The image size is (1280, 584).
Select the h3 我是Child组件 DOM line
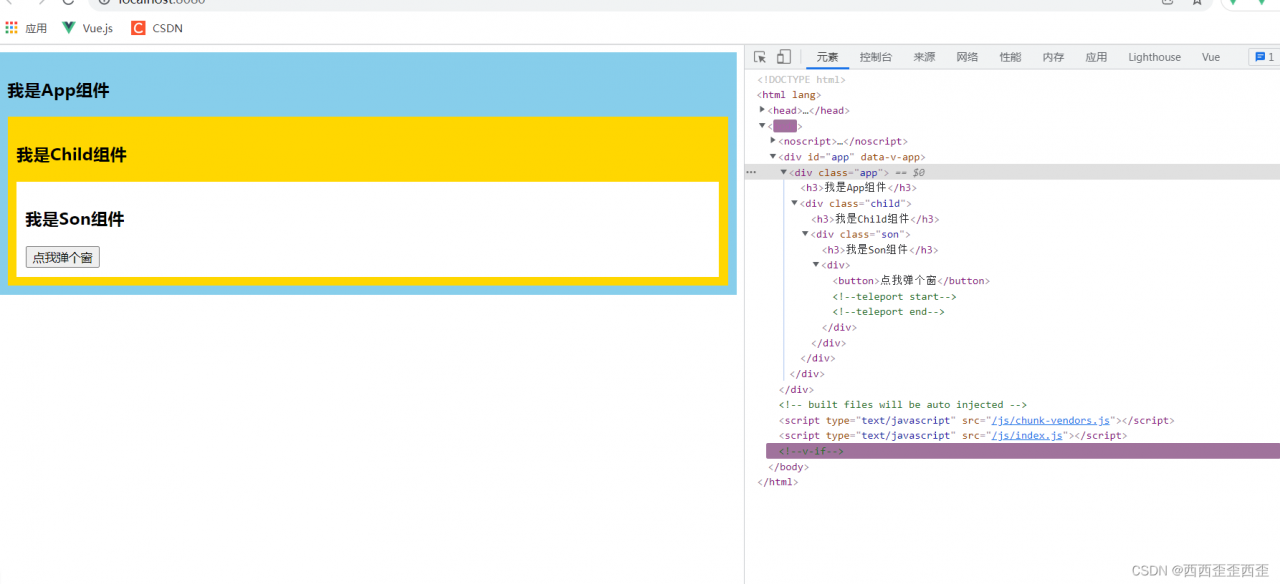point(875,219)
